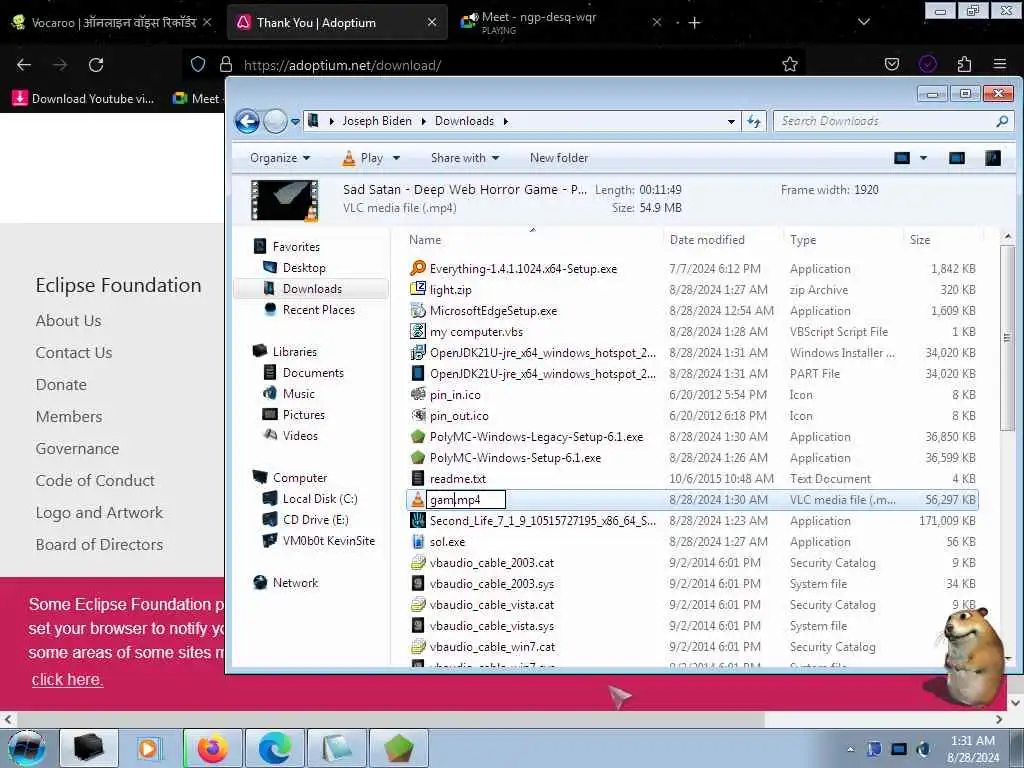Select Favorites in the navigation pane

click(296, 247)
